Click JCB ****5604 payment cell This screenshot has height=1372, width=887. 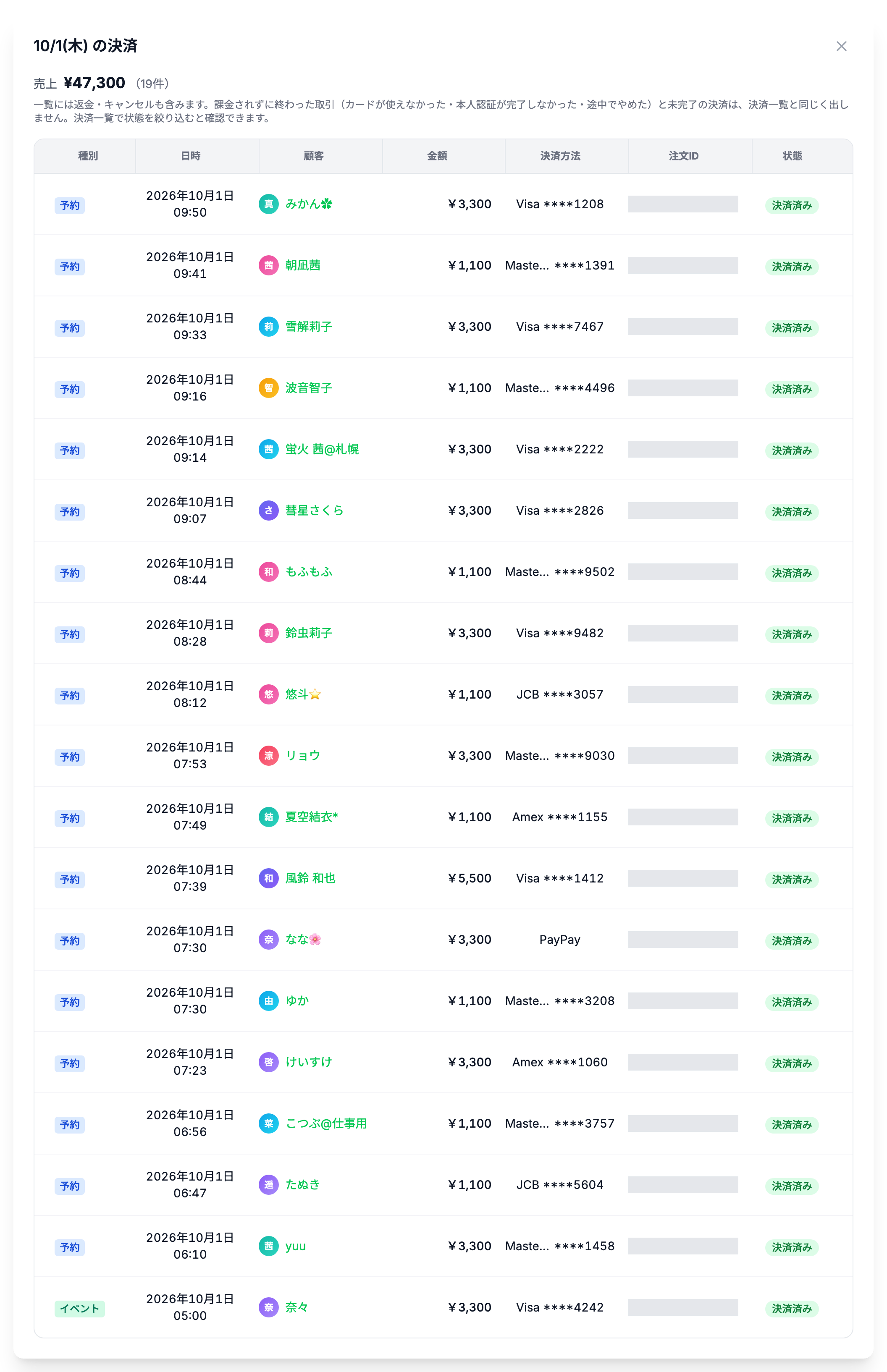pyautogui.click(x=560, y=1185)
